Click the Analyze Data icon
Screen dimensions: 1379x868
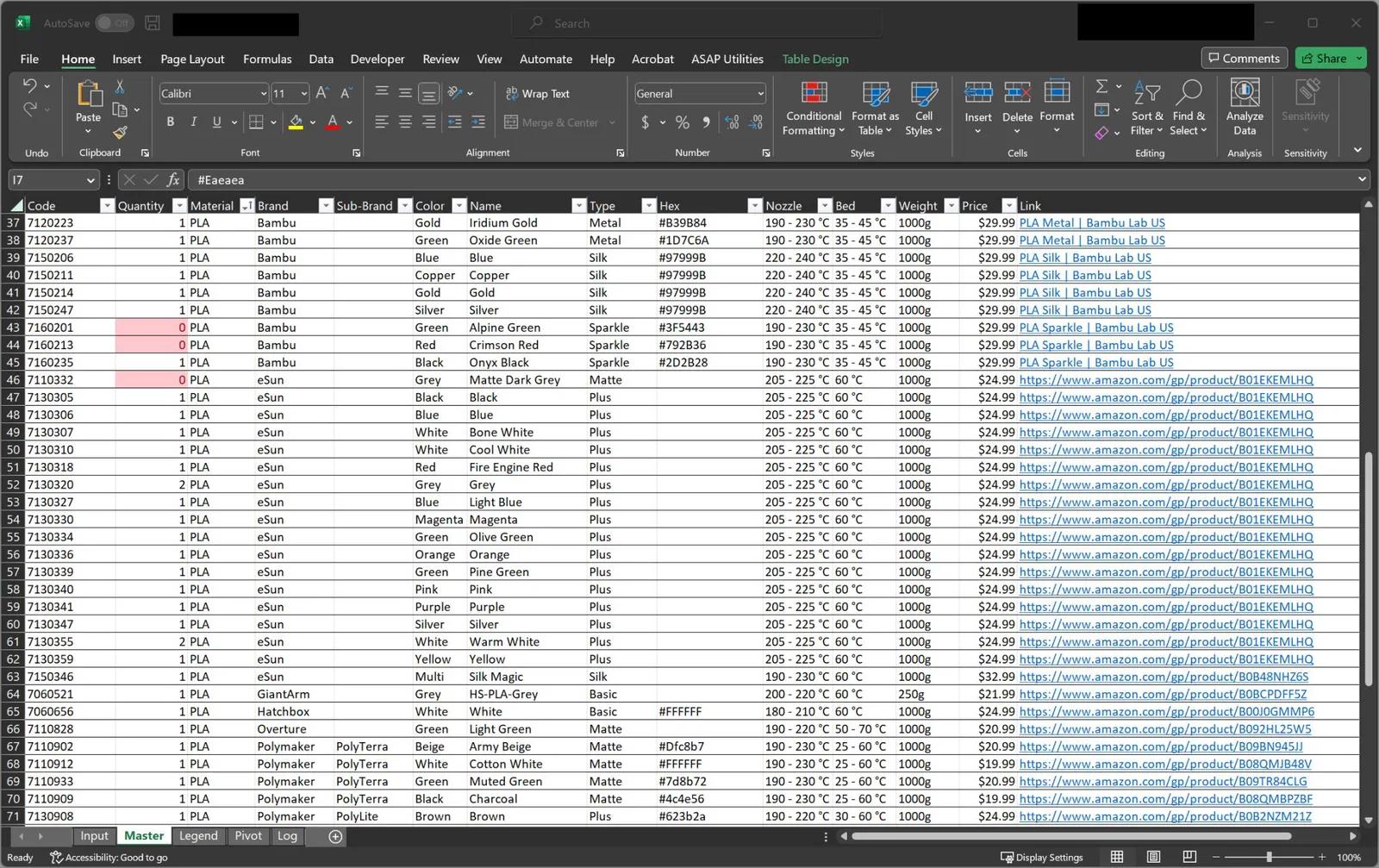pos(1245,108)
